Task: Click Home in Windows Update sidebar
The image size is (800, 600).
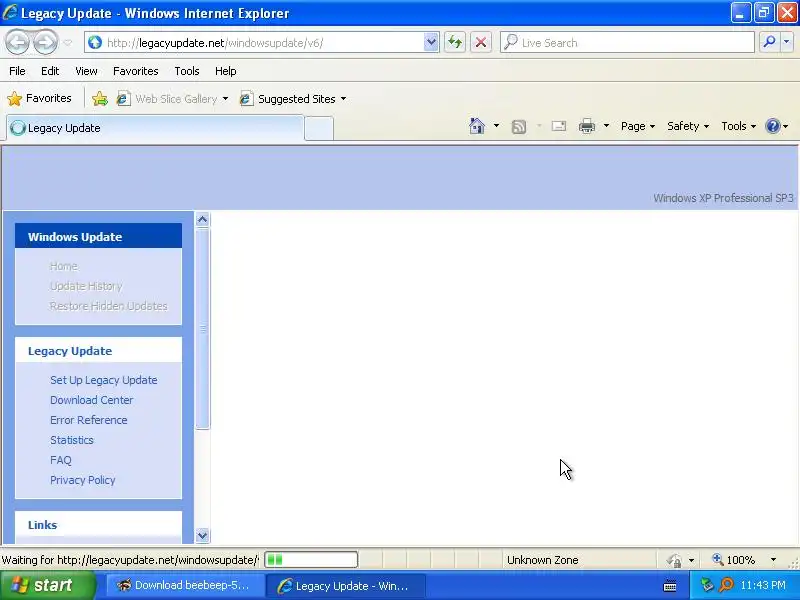Action: (64, 266)
